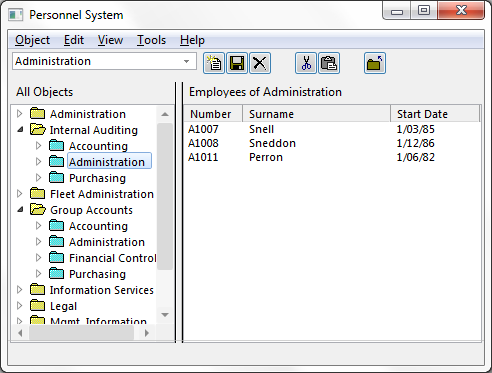Screen dimensions: 492x373
Task: Click the Save floppy disk icon
Action: click(237, 63)
